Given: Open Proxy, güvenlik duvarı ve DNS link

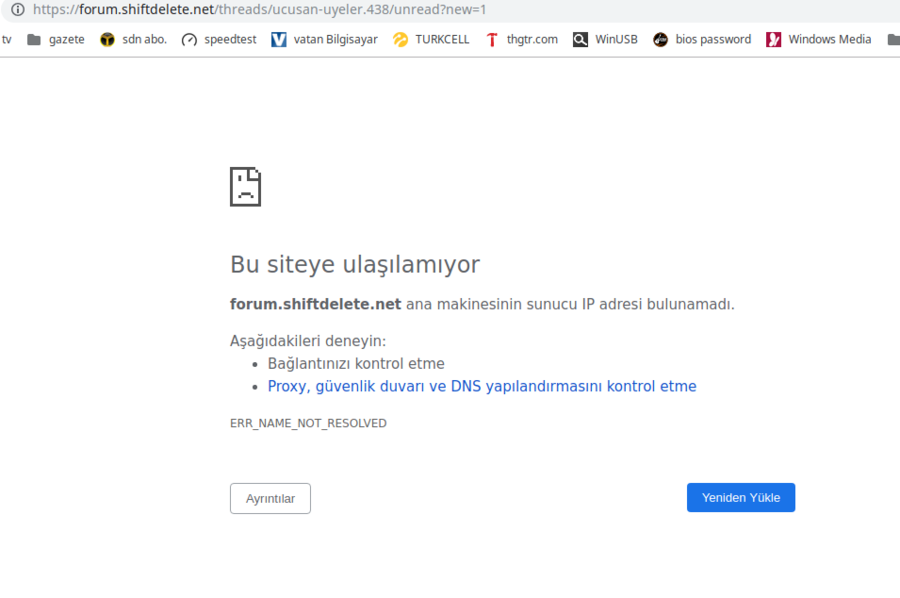Looking at the screenshot, I should pyautogui.click(x=482, y=386).
